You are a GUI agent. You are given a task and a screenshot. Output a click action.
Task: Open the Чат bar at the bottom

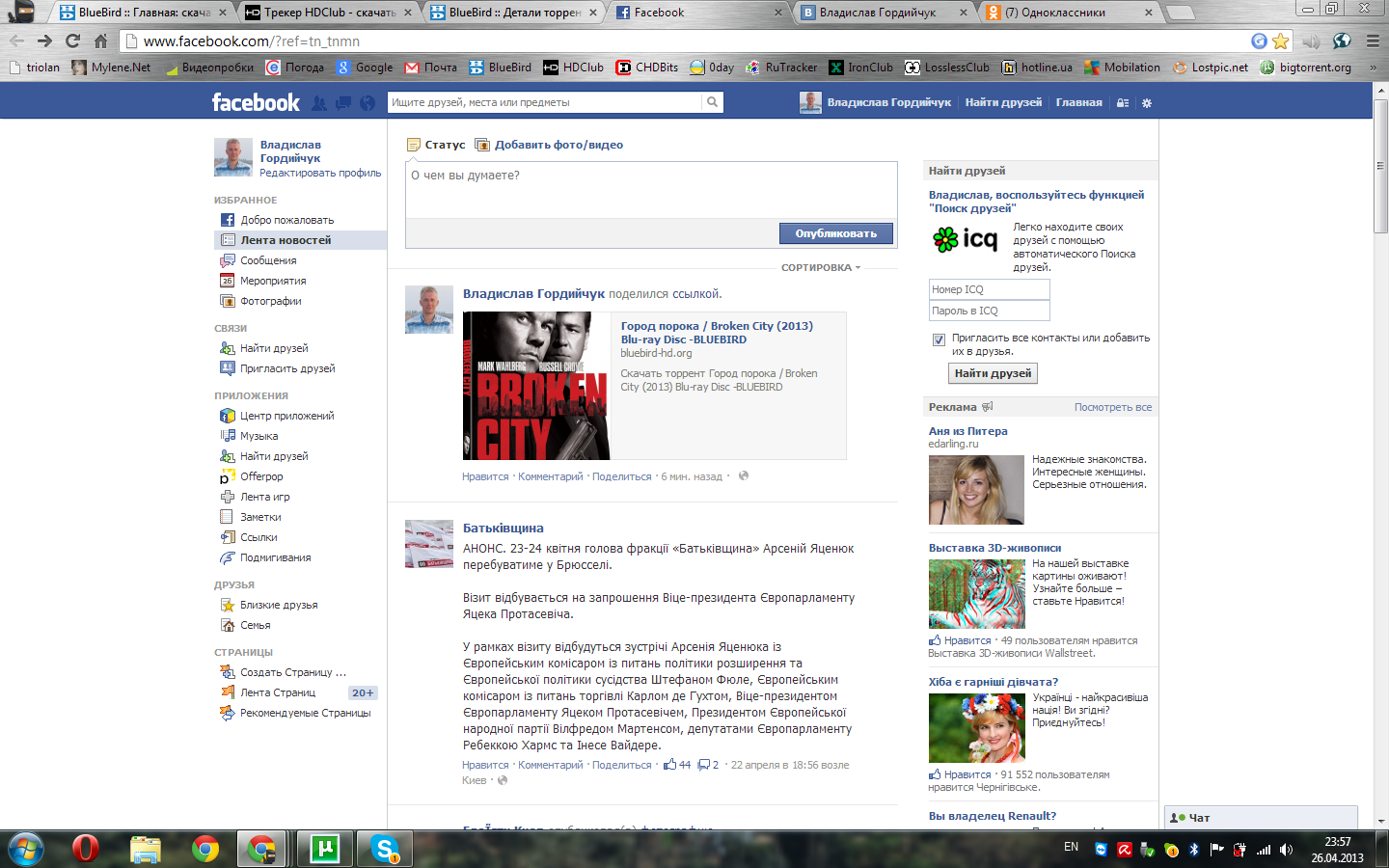point(1261,818)
